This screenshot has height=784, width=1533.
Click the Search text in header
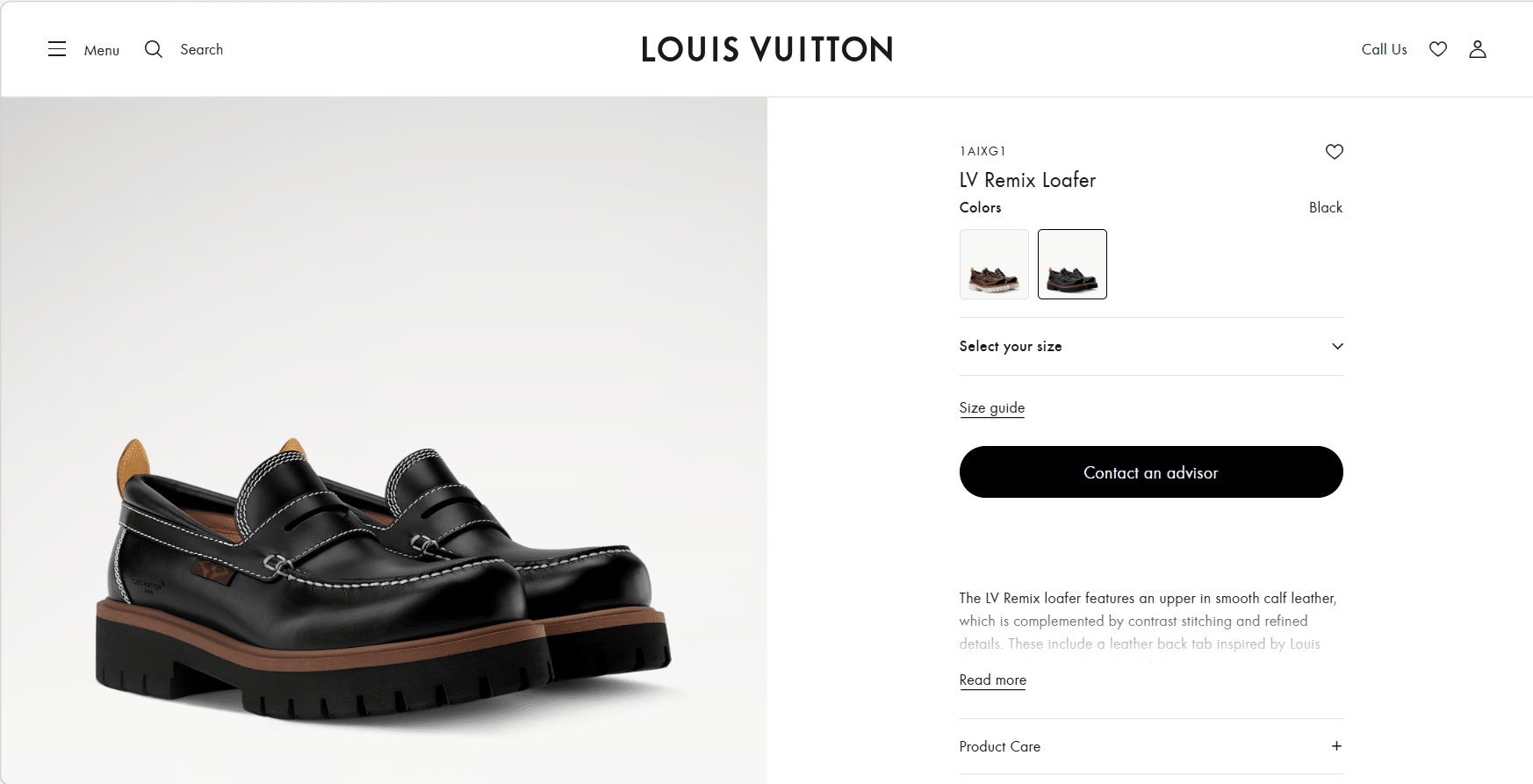[x=201, y=49]
